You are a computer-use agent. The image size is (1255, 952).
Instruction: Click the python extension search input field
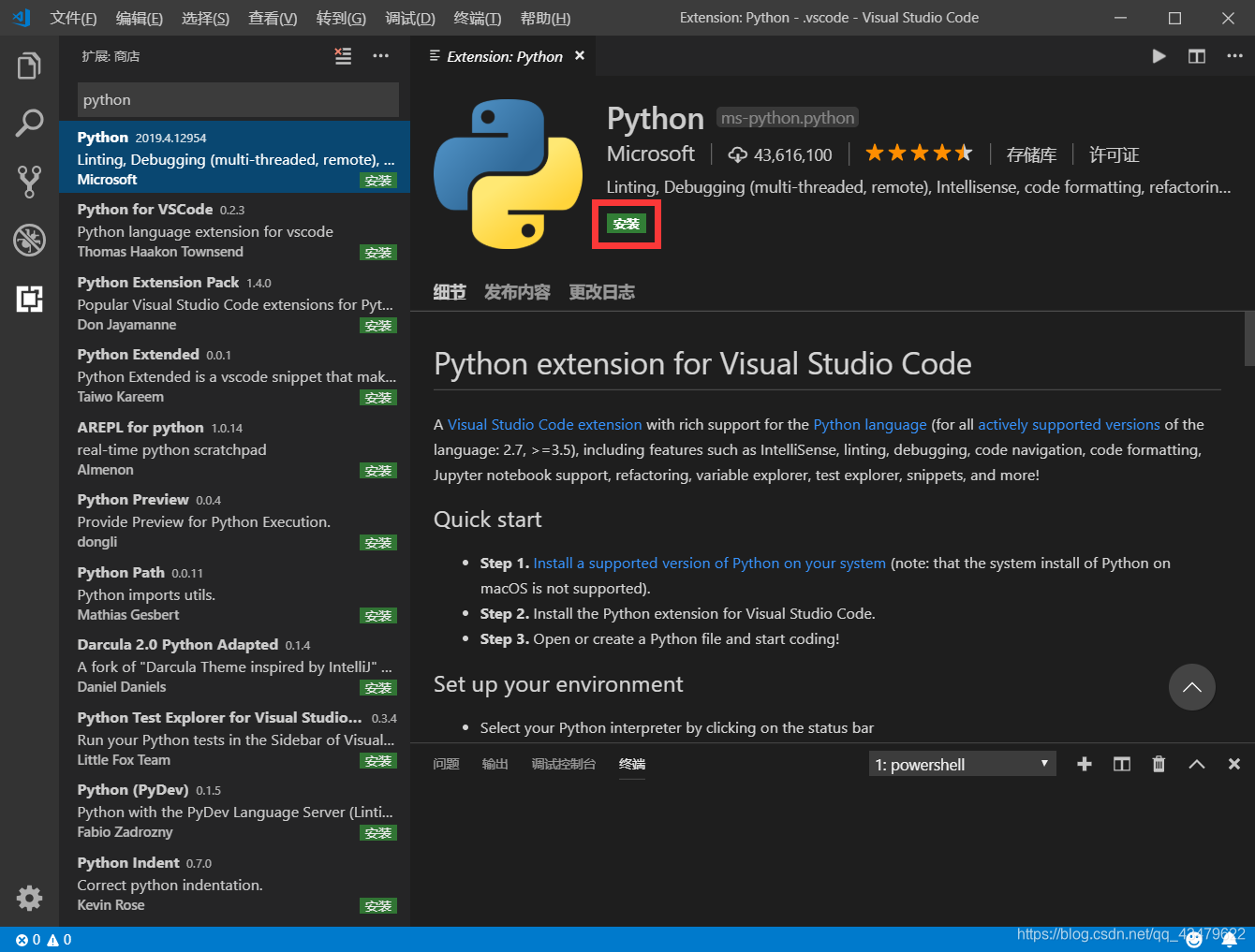tap(237, 99)
